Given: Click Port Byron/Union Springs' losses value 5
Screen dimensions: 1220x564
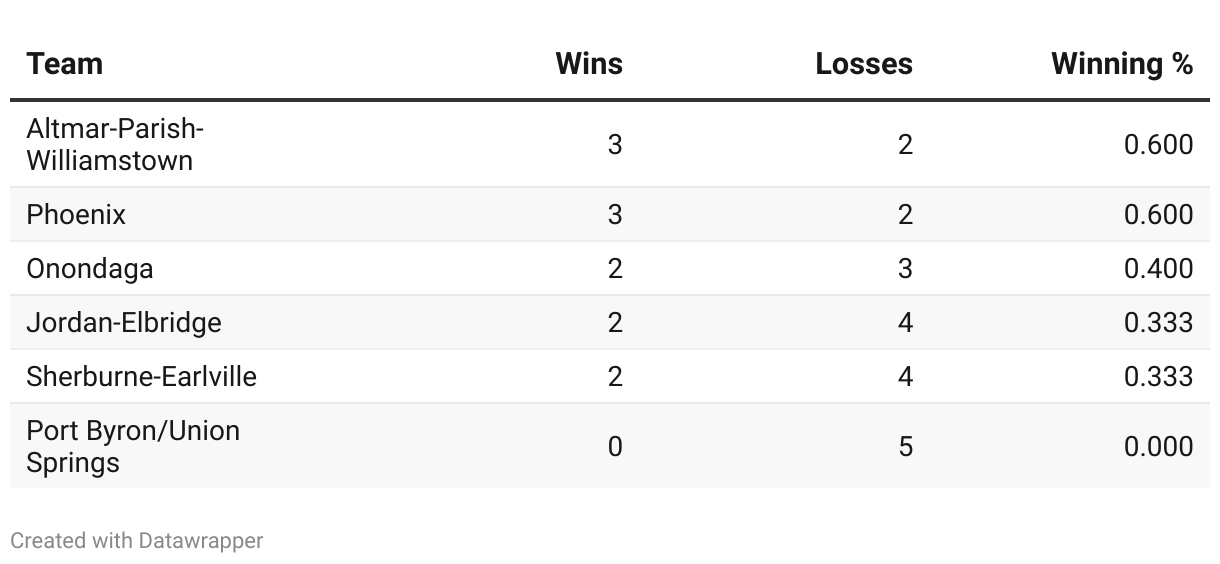Looking at the screenshot, I should [905, 446].
